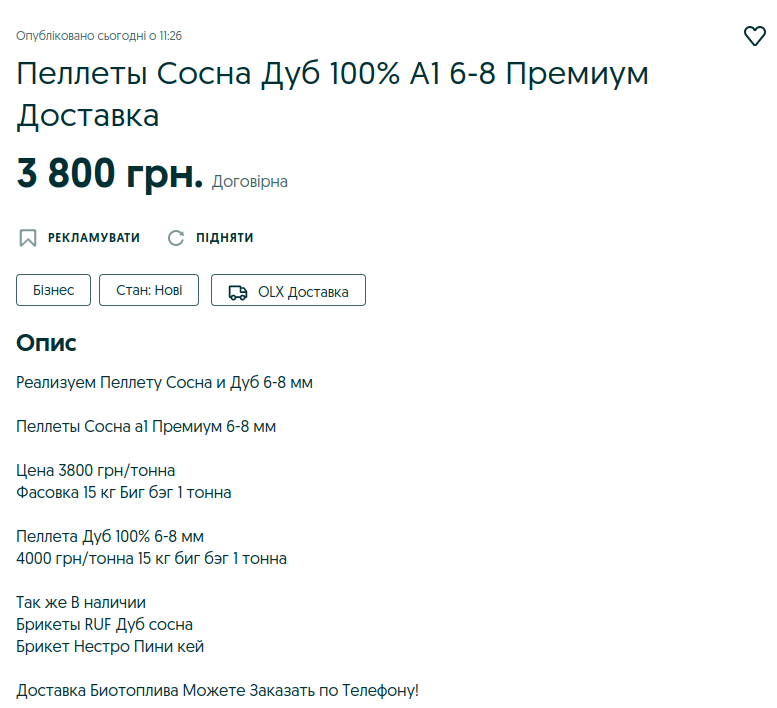
Task: Click the line Пеллета Дуб 100% 6-8 мм
Action: 110,536
